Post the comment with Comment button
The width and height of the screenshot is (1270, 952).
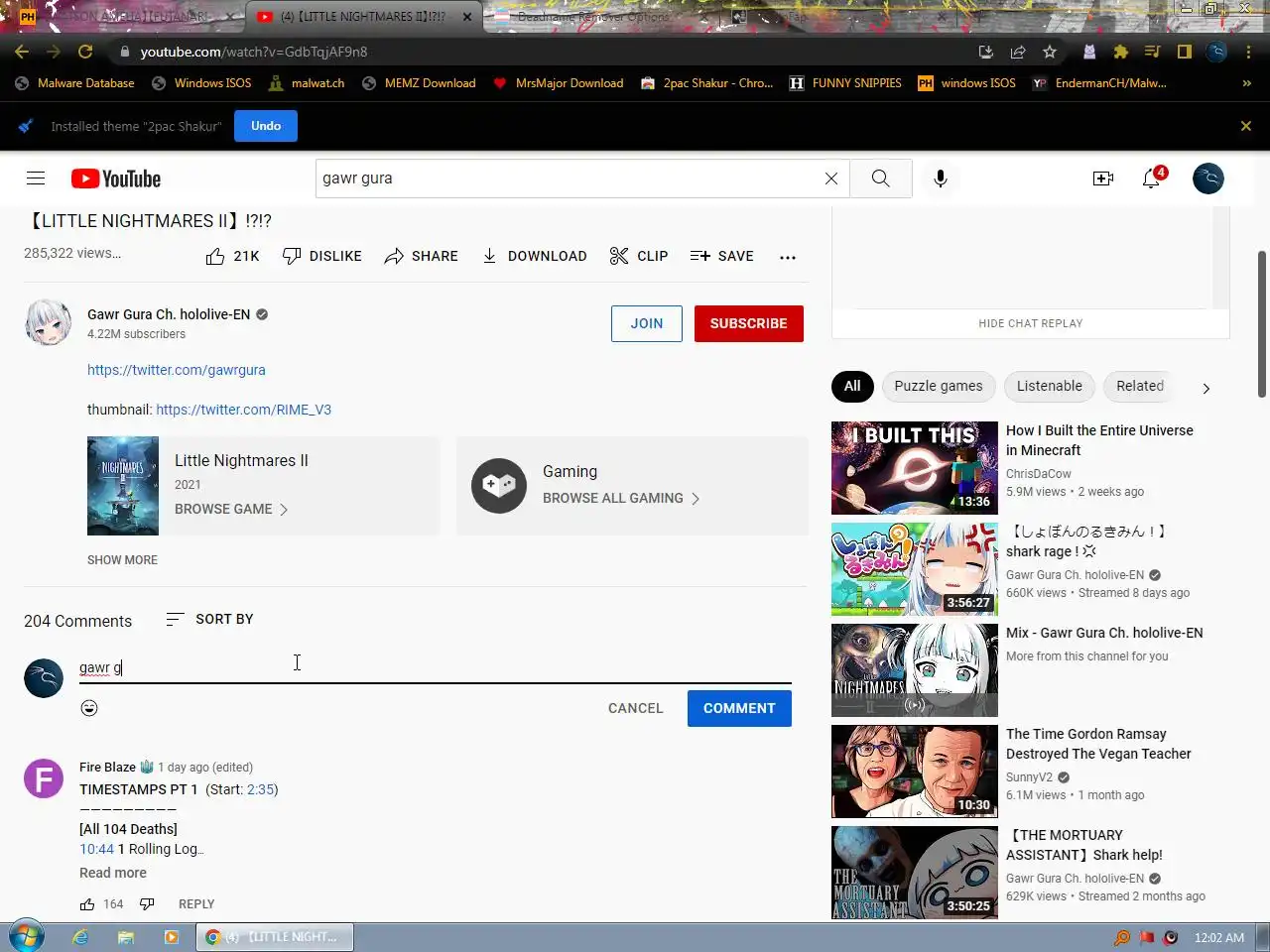pyautogui.click(x=739, y=708)
